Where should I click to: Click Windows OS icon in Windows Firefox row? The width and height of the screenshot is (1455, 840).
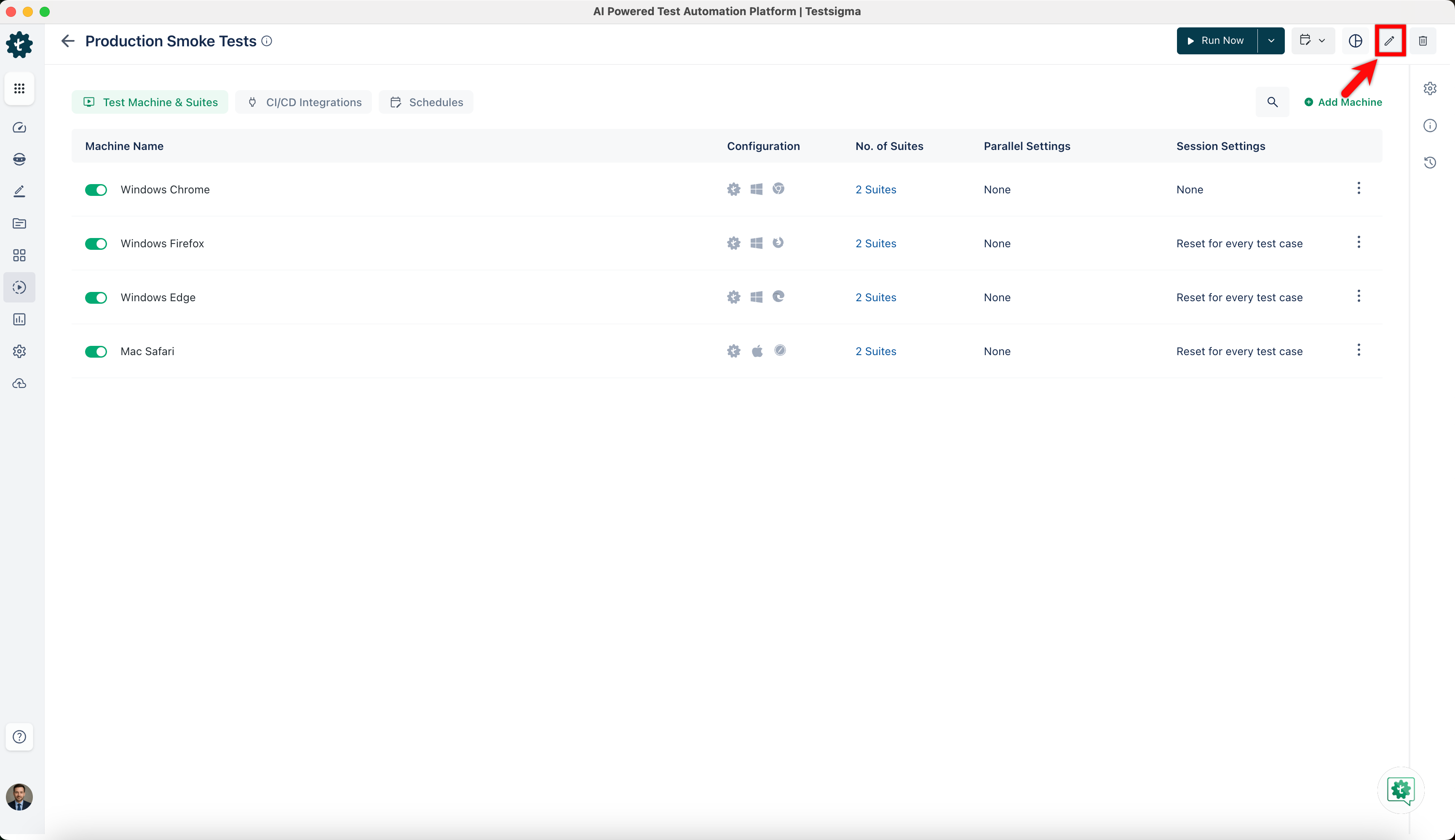click(x=756, y=243)
